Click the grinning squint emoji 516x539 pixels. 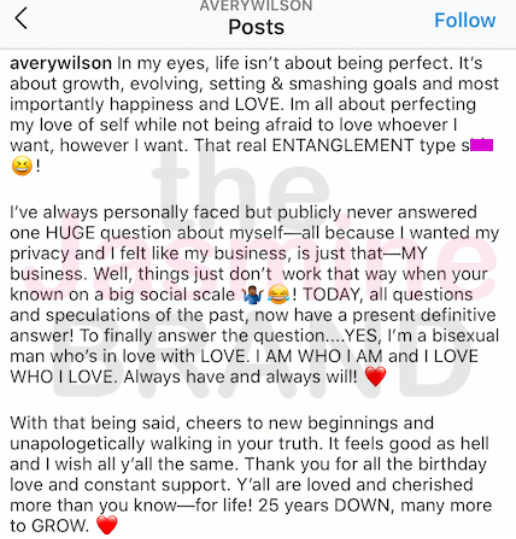tap(22, 166)
